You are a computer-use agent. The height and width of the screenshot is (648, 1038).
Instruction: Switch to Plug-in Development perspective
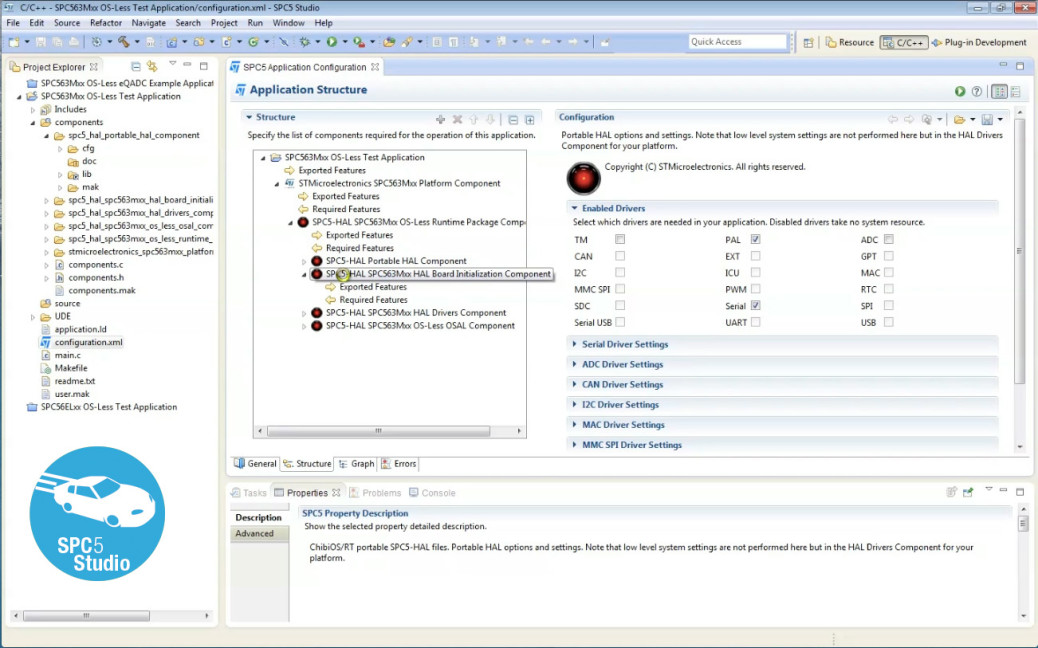click(979, 42)
